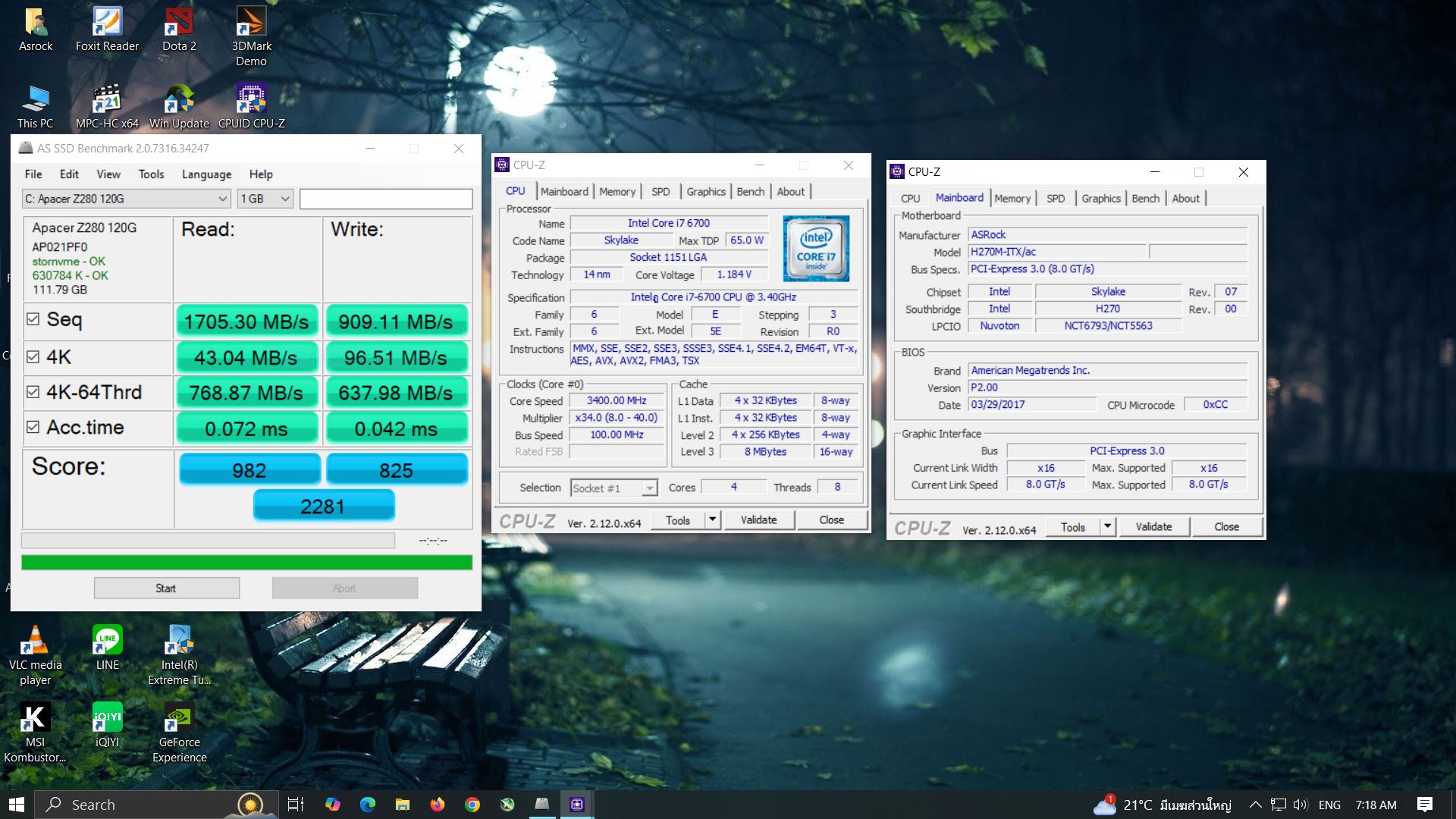Toggle the Acc.time checkbox
The image size is (1456, 819).
coord(33,427)
